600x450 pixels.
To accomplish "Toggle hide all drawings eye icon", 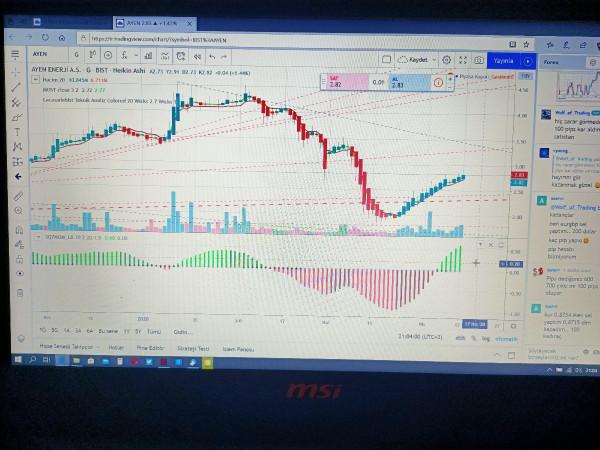I will click(20, 274).
